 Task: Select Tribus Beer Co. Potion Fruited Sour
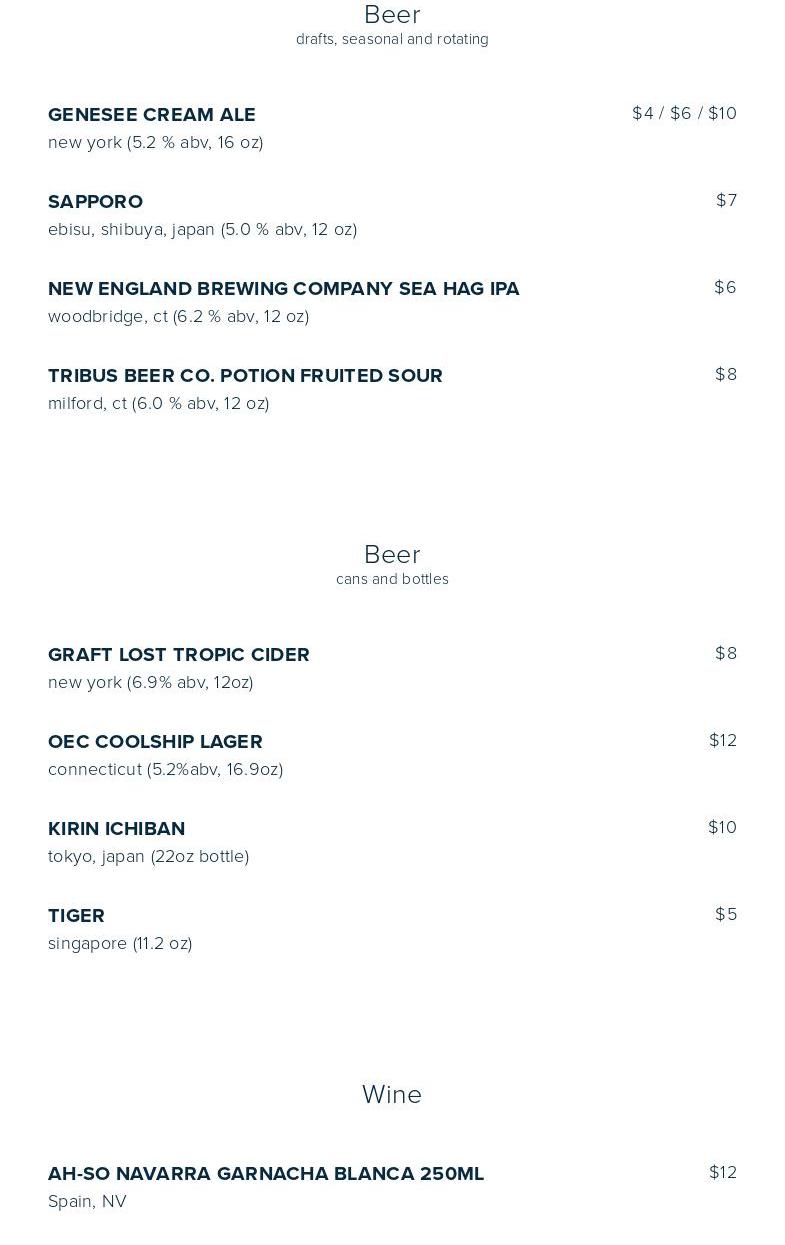click(245, 376)
